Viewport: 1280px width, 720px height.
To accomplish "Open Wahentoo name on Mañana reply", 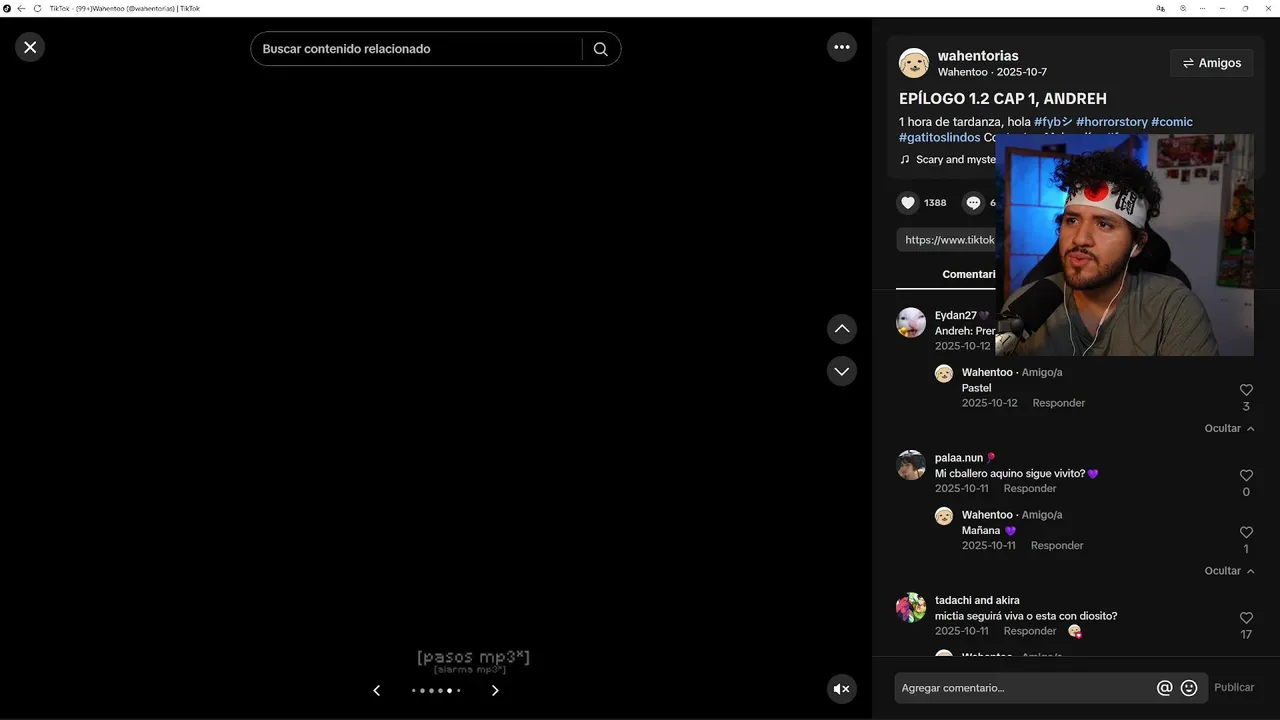I will [987, 515].
